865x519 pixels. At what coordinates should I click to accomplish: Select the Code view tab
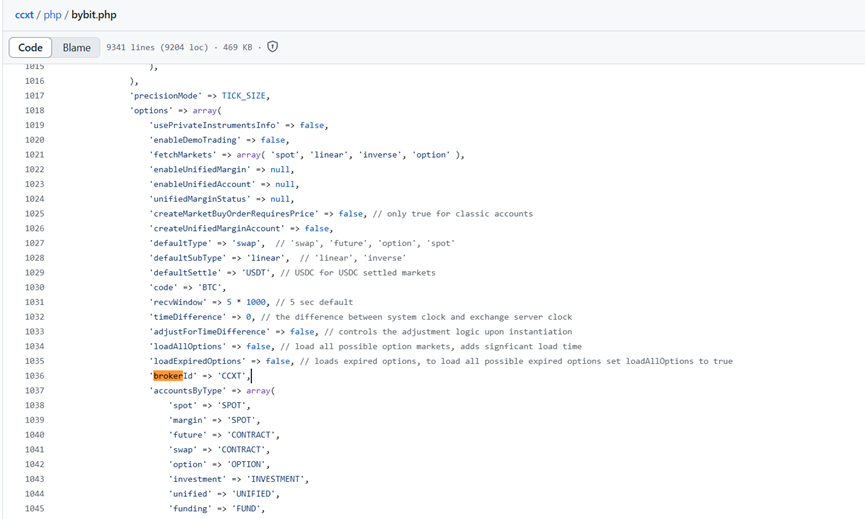(31, 47)
